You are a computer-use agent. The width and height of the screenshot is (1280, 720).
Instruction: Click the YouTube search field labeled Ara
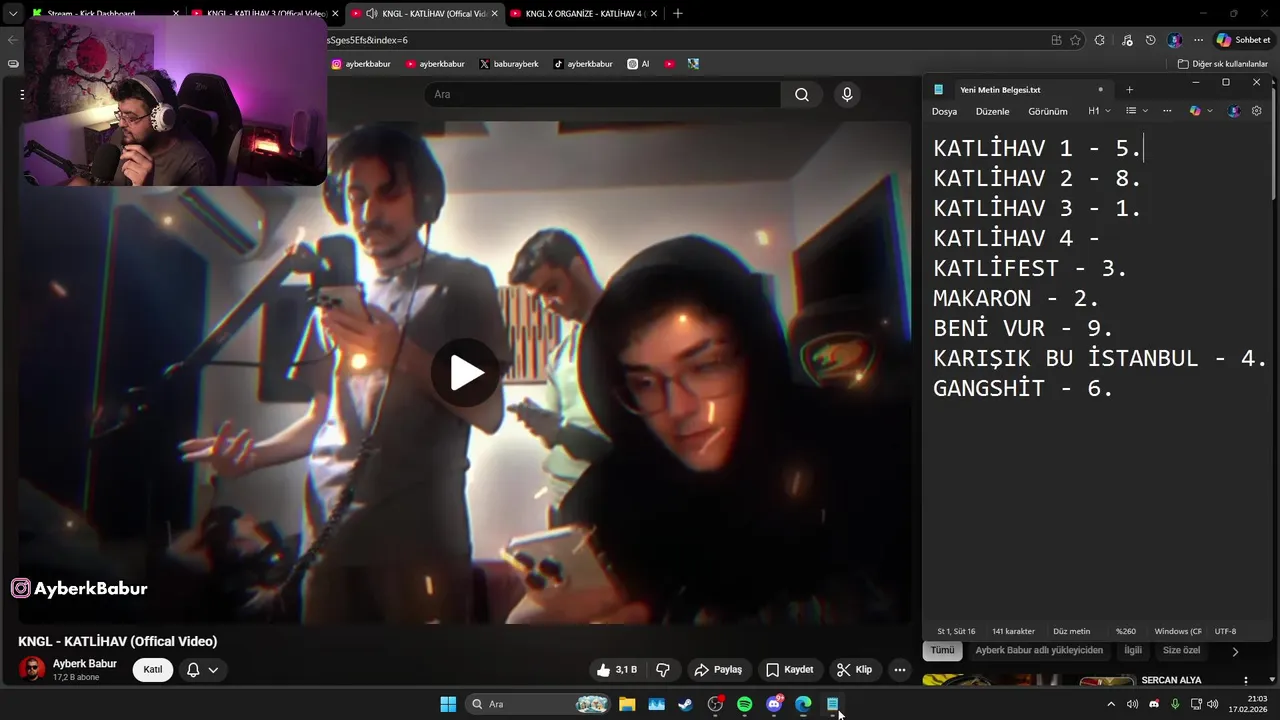[x=602, y=95]
